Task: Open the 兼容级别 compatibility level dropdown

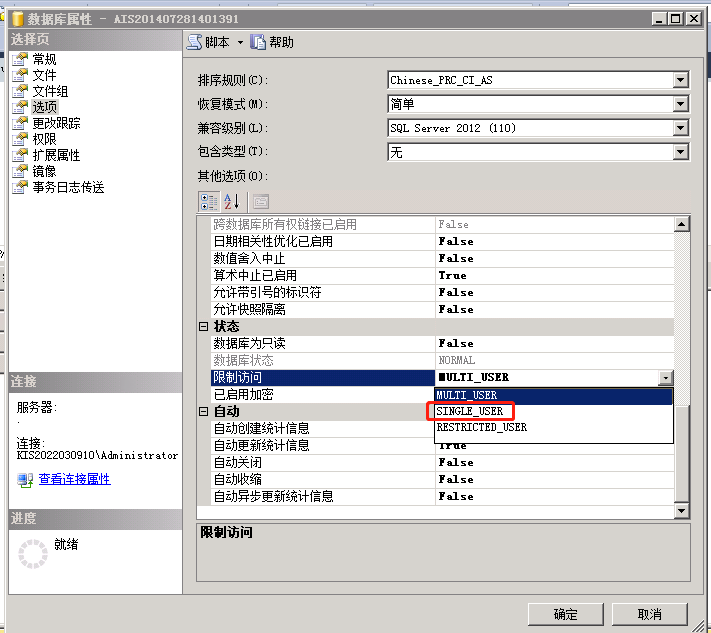Action: coord(681,128)
